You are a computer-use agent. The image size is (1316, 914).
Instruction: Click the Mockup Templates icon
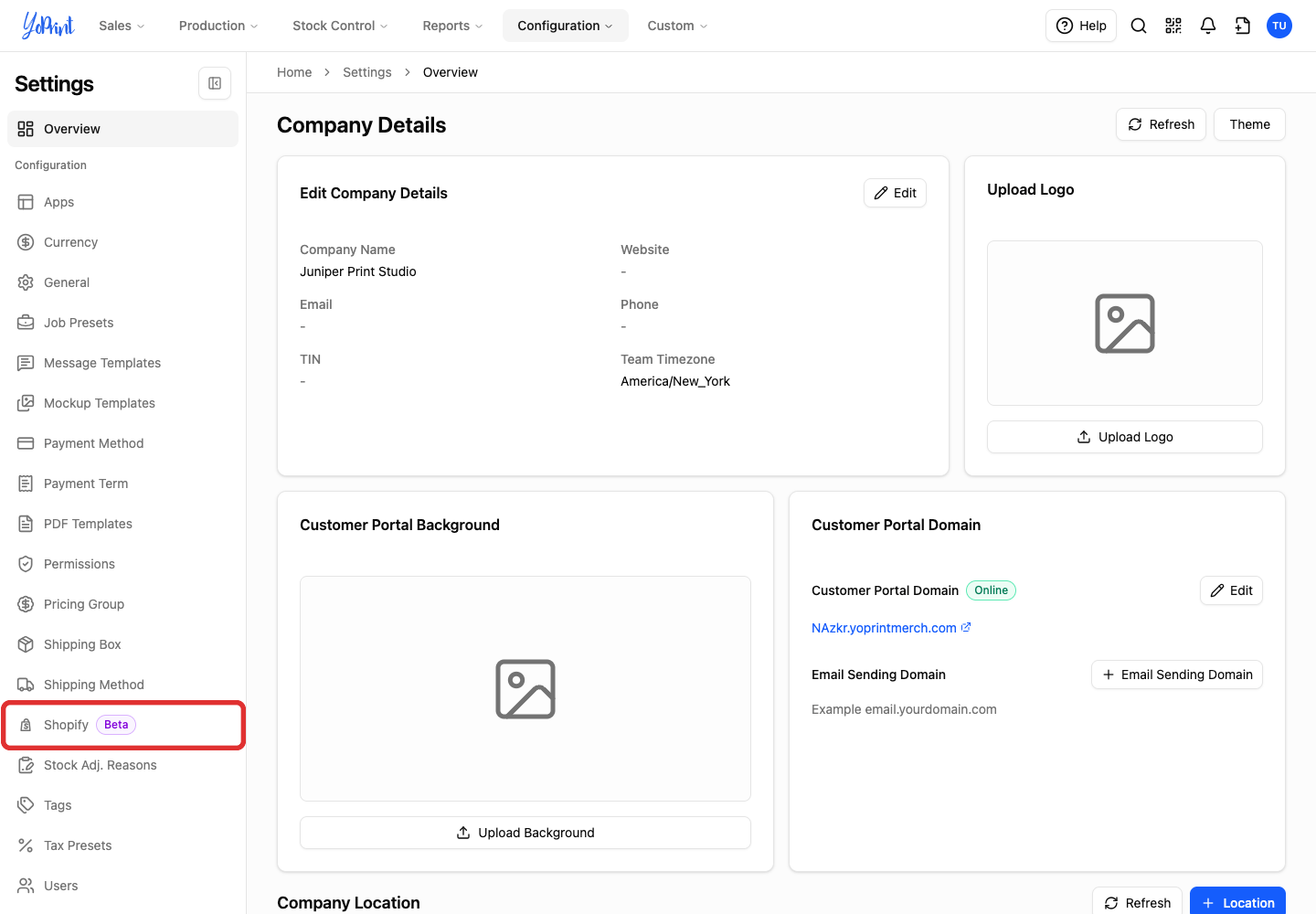tap(26, 403)
